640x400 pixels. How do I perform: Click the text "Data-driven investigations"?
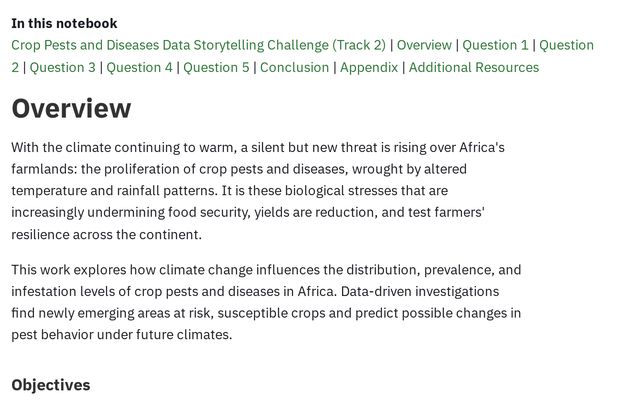[419, 292]
